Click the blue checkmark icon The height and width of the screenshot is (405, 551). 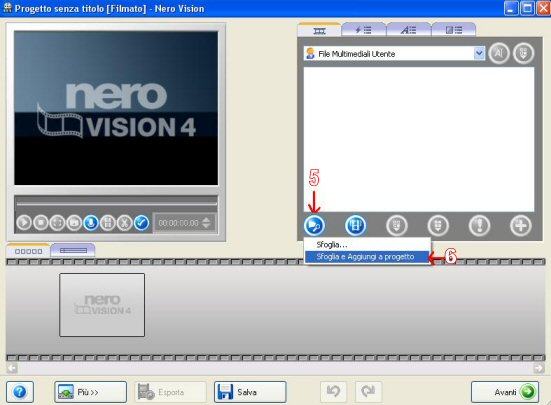[141, 223]
